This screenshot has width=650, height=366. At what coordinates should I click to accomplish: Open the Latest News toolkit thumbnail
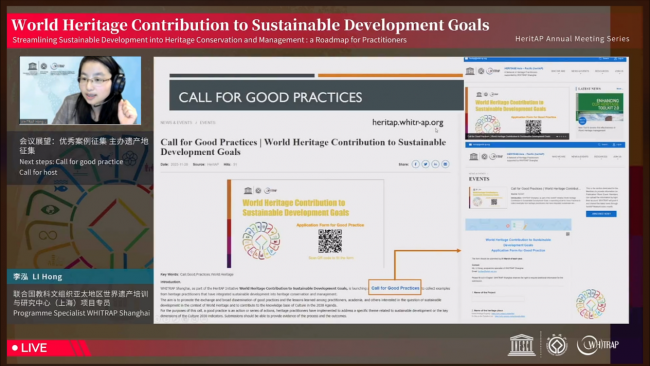point(599,107)
